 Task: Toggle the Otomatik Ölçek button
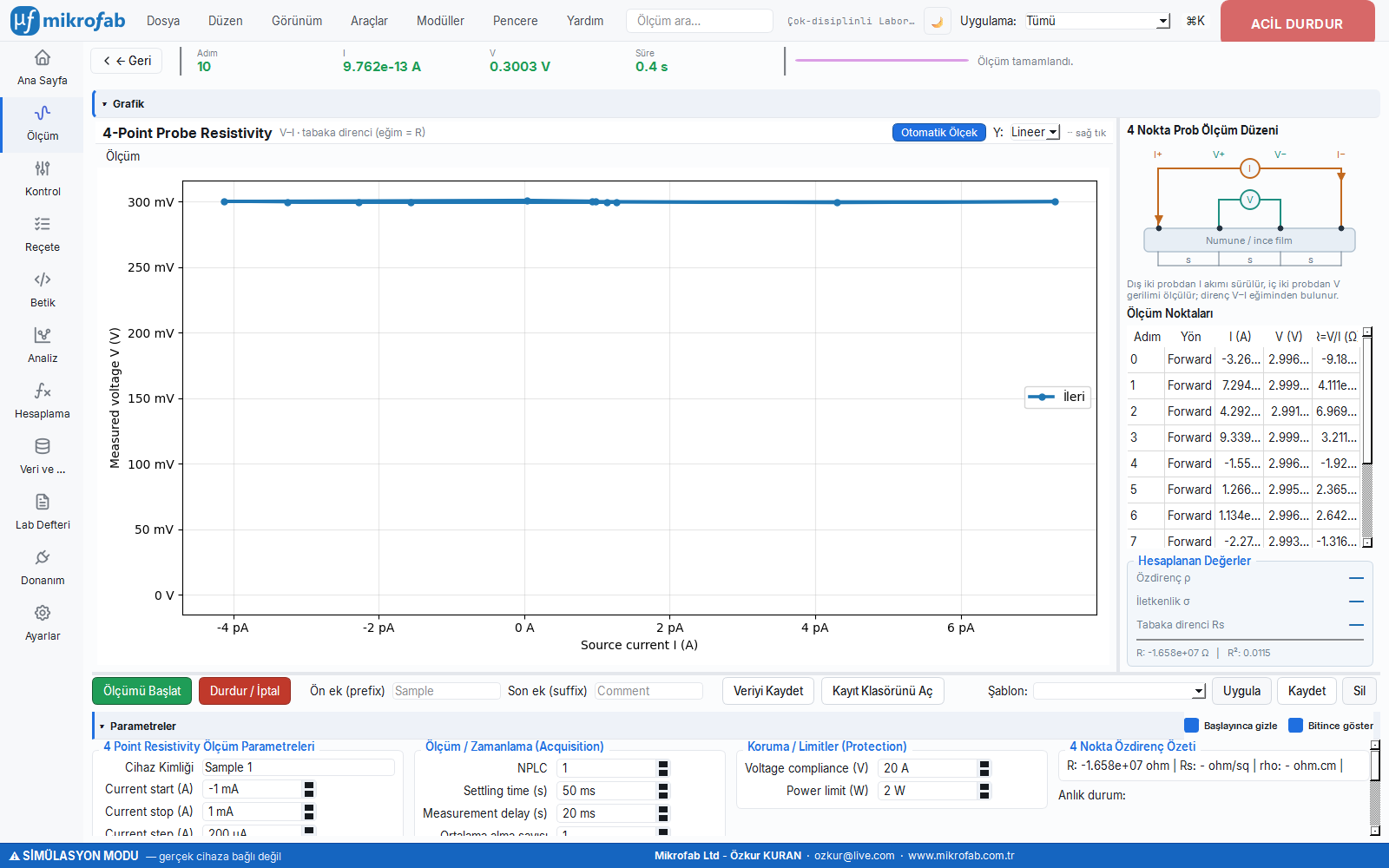[938, 133]
